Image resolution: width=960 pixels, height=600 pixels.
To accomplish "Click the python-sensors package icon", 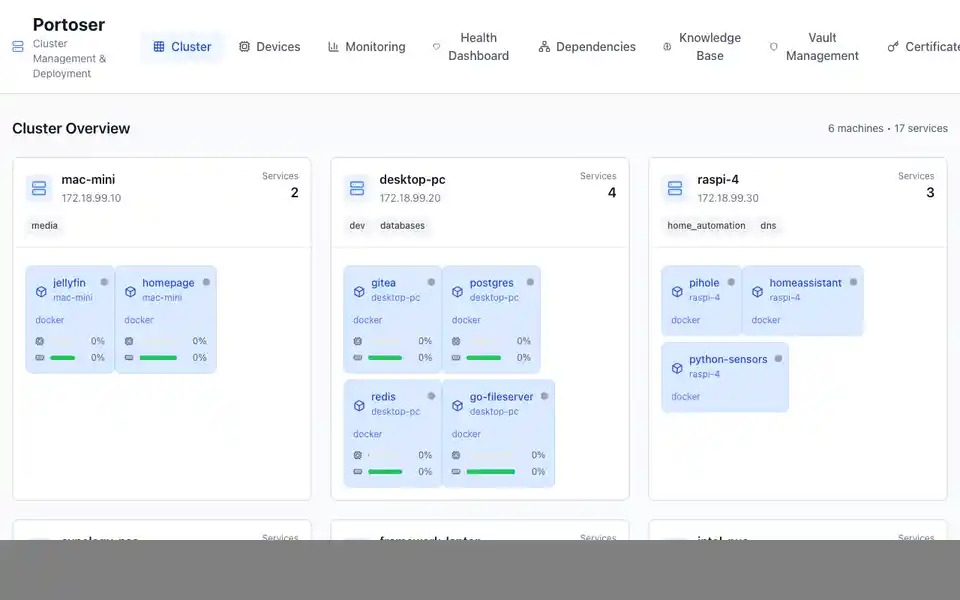I will tap(677, 368).
